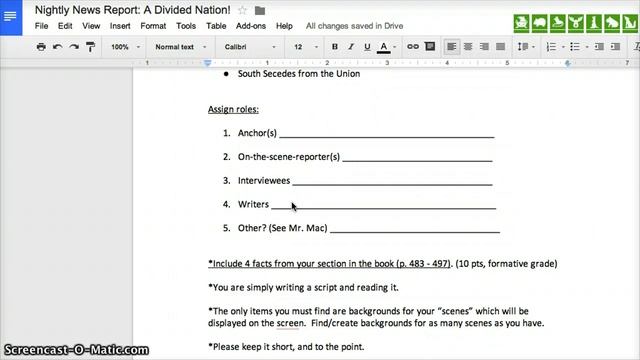Open the File menu
Image resolution: width=640 pixels, height=360 pixels.
click(41, 26)
